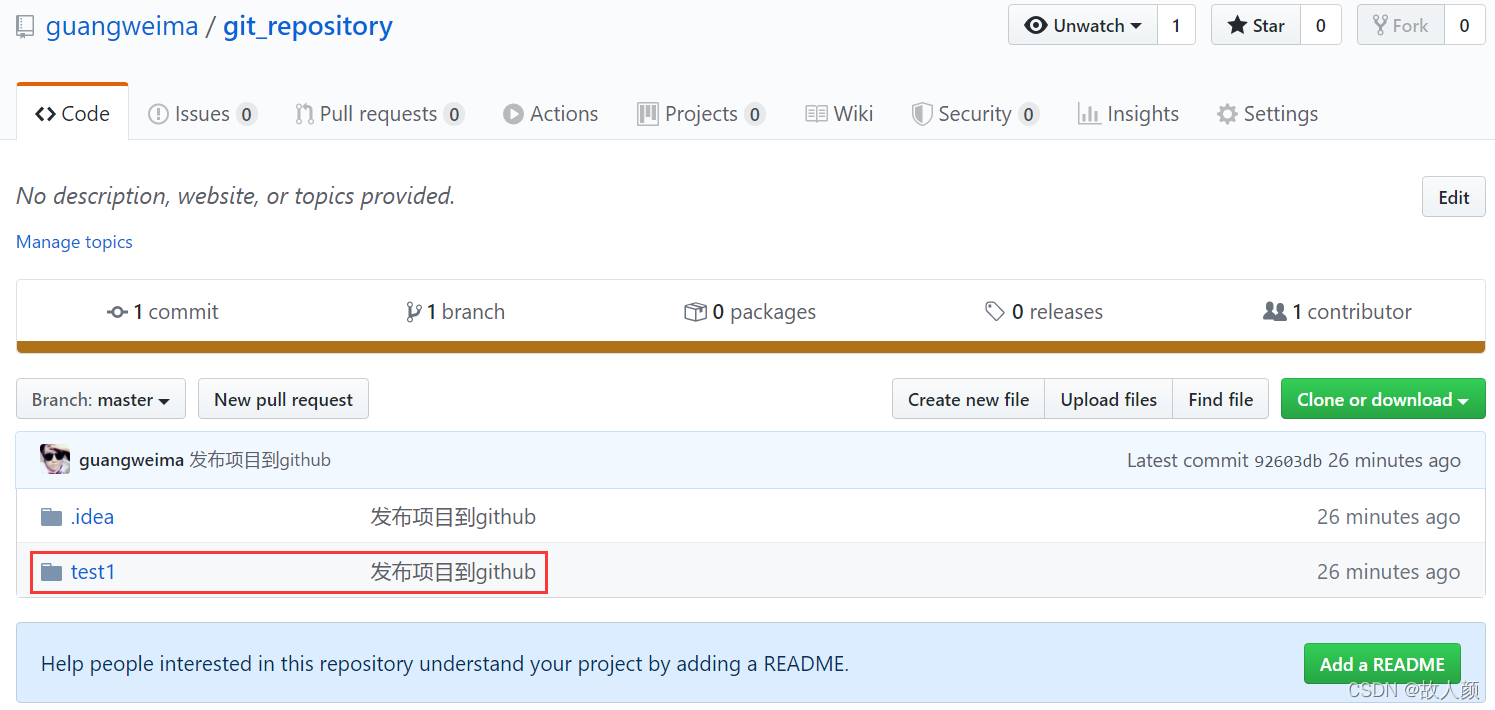Click the Fork button
Image resolution: width=1495 pixels, height=710 pixels.
pos(1400,26)
